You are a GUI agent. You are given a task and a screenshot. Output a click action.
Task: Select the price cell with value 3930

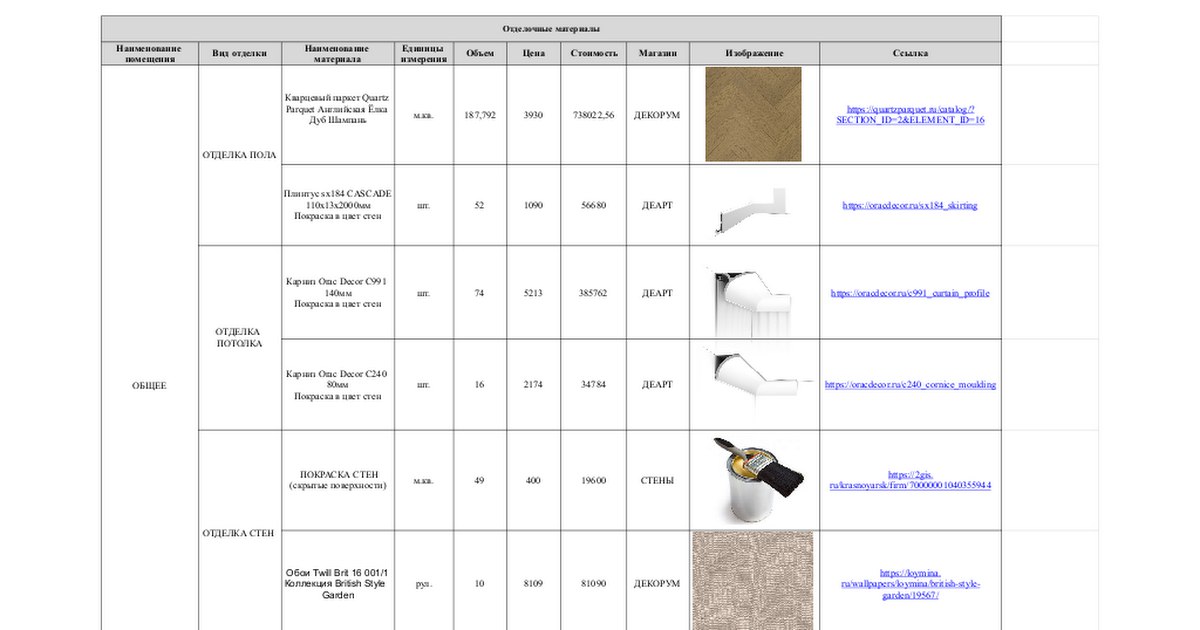pos(533,115)
